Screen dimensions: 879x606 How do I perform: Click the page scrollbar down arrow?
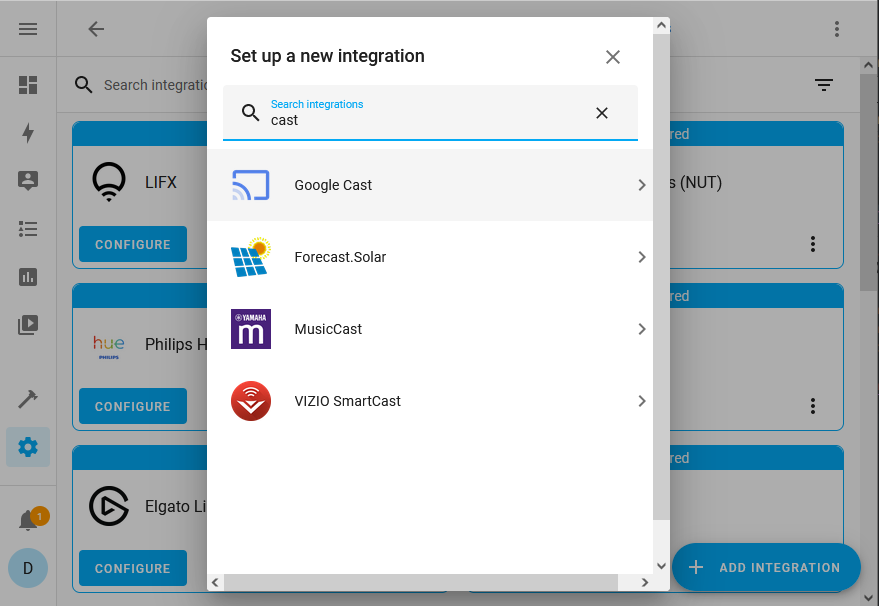(x=869, y=598)
